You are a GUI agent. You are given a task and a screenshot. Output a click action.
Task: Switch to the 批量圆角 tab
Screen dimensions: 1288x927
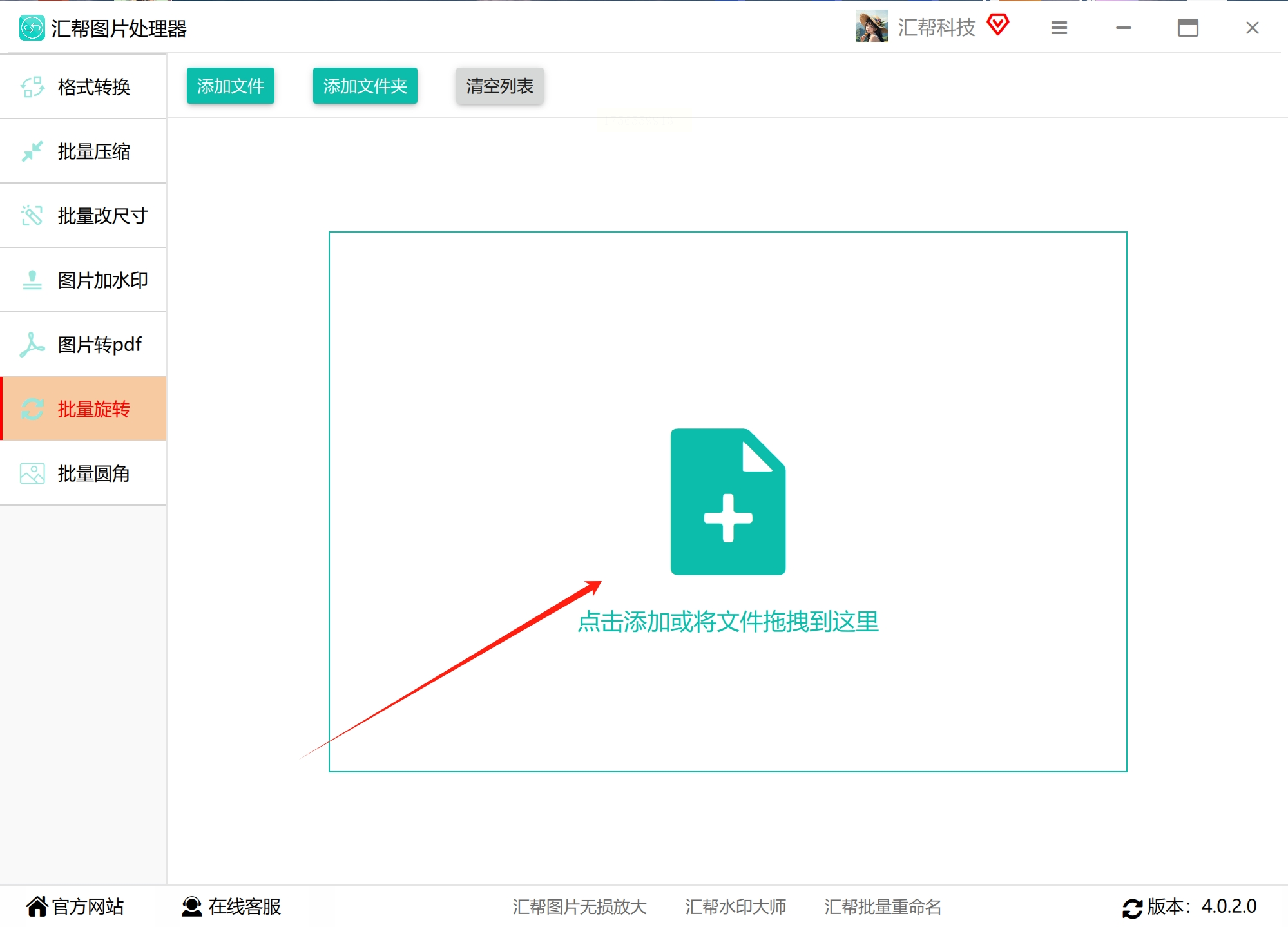click(x=93, y=473)
